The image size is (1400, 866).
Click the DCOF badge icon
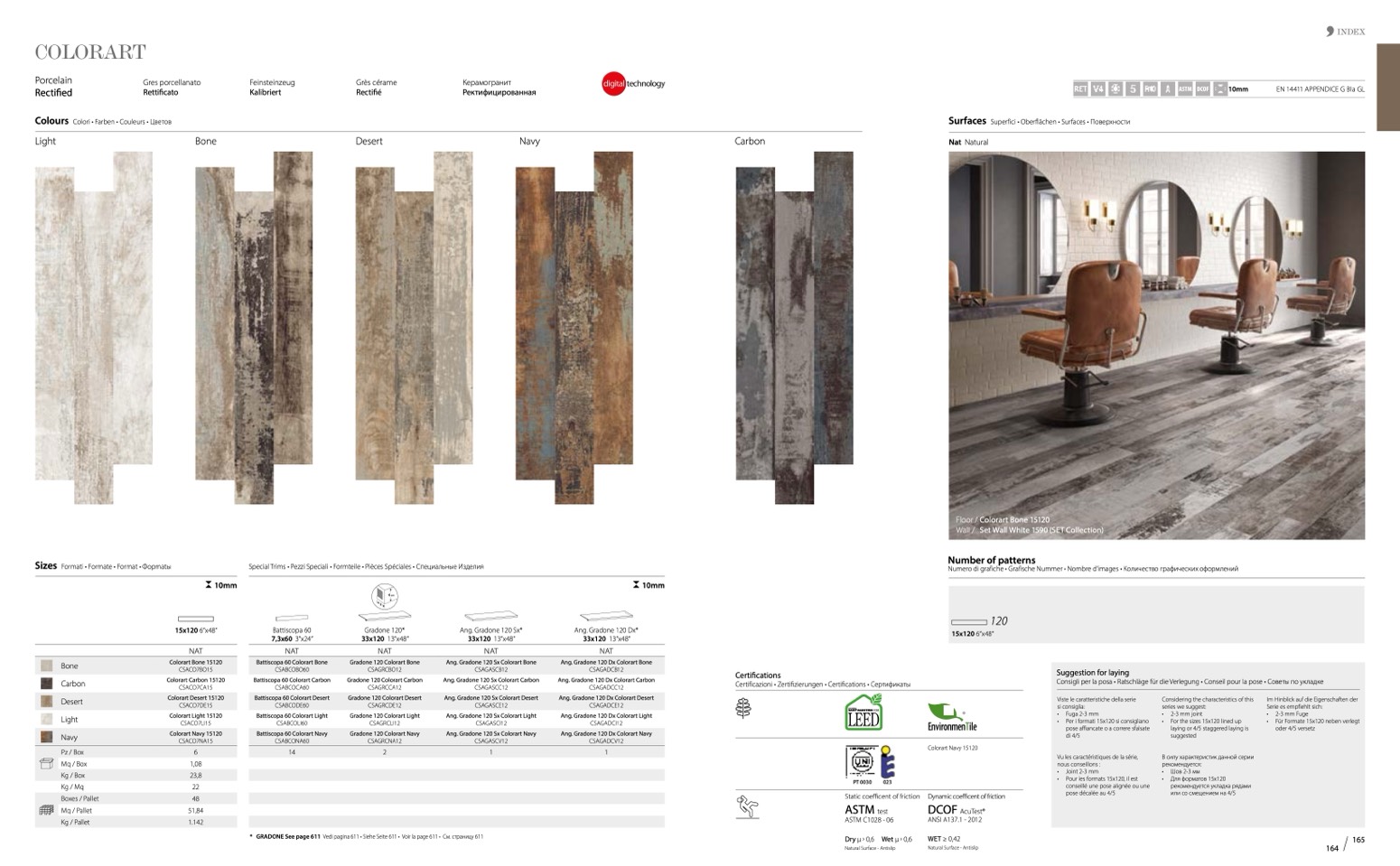(1202, 88)
